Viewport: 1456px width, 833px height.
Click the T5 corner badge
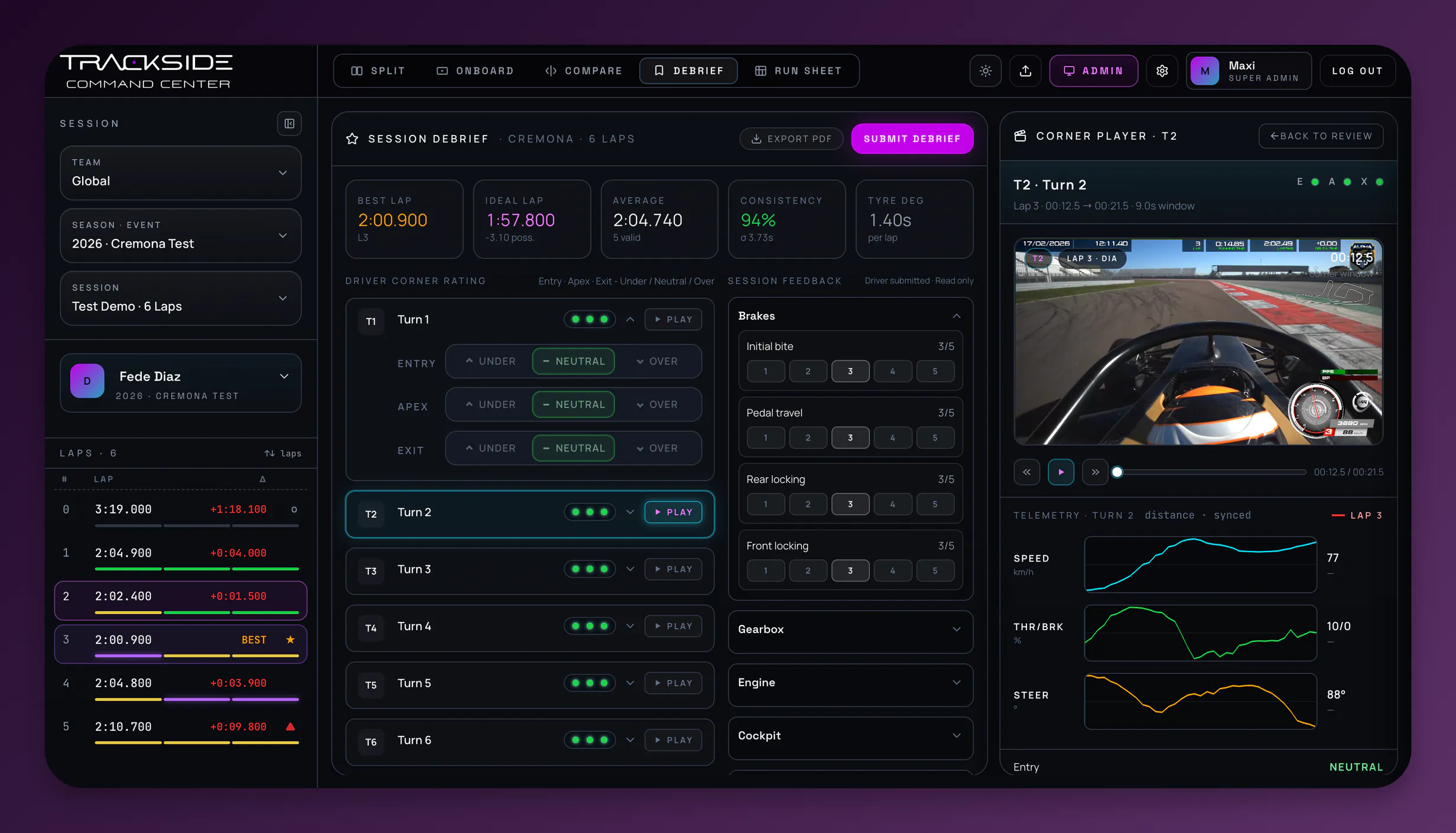pyautogui.click(x=371, y=685)
